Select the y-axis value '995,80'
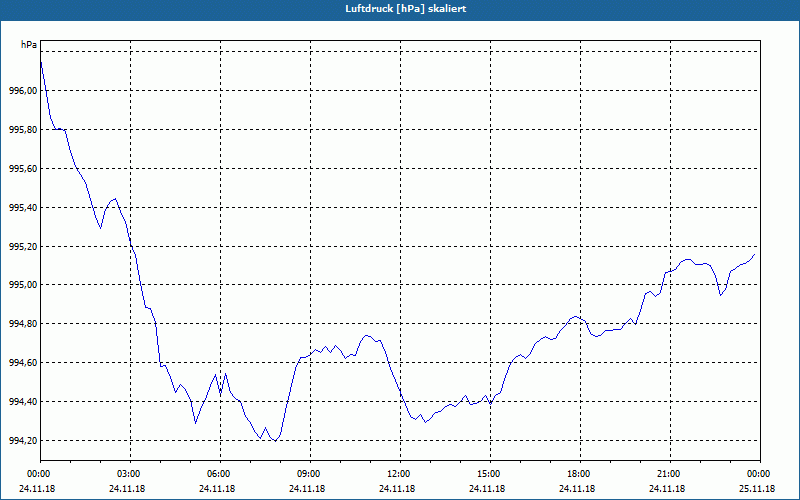The image size is (800, 500). tap(23, 130)
